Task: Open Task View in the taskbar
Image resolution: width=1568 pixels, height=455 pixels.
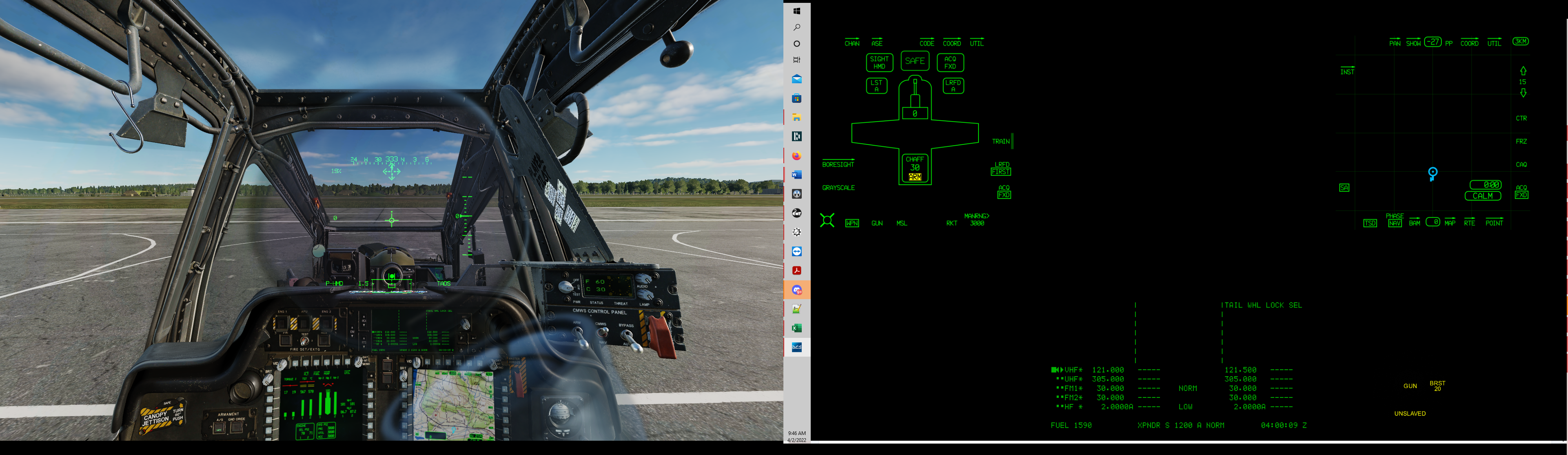Action: (x=796, y=60)
